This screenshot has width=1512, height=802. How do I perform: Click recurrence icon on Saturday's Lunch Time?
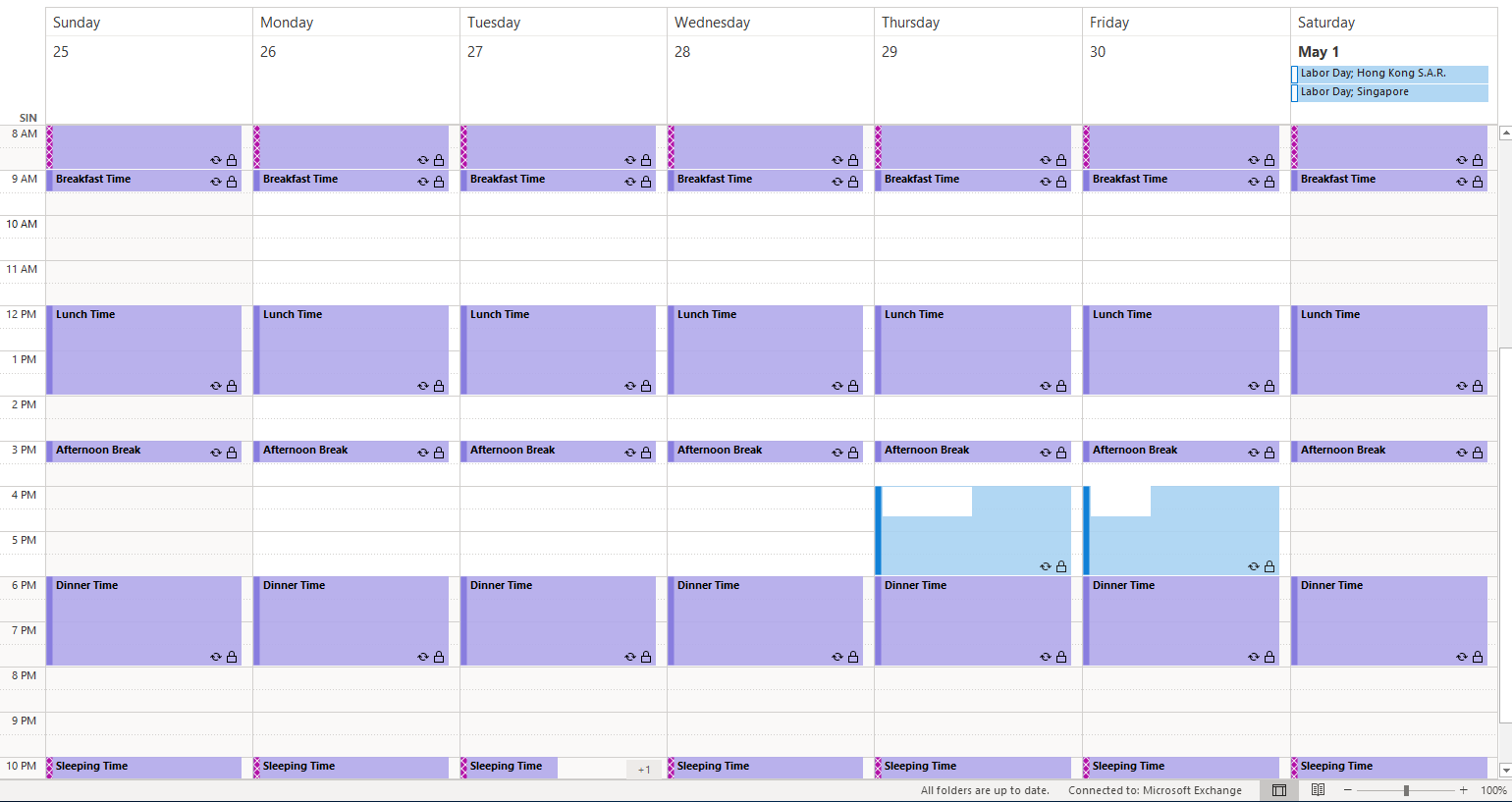click(1462, 386)
